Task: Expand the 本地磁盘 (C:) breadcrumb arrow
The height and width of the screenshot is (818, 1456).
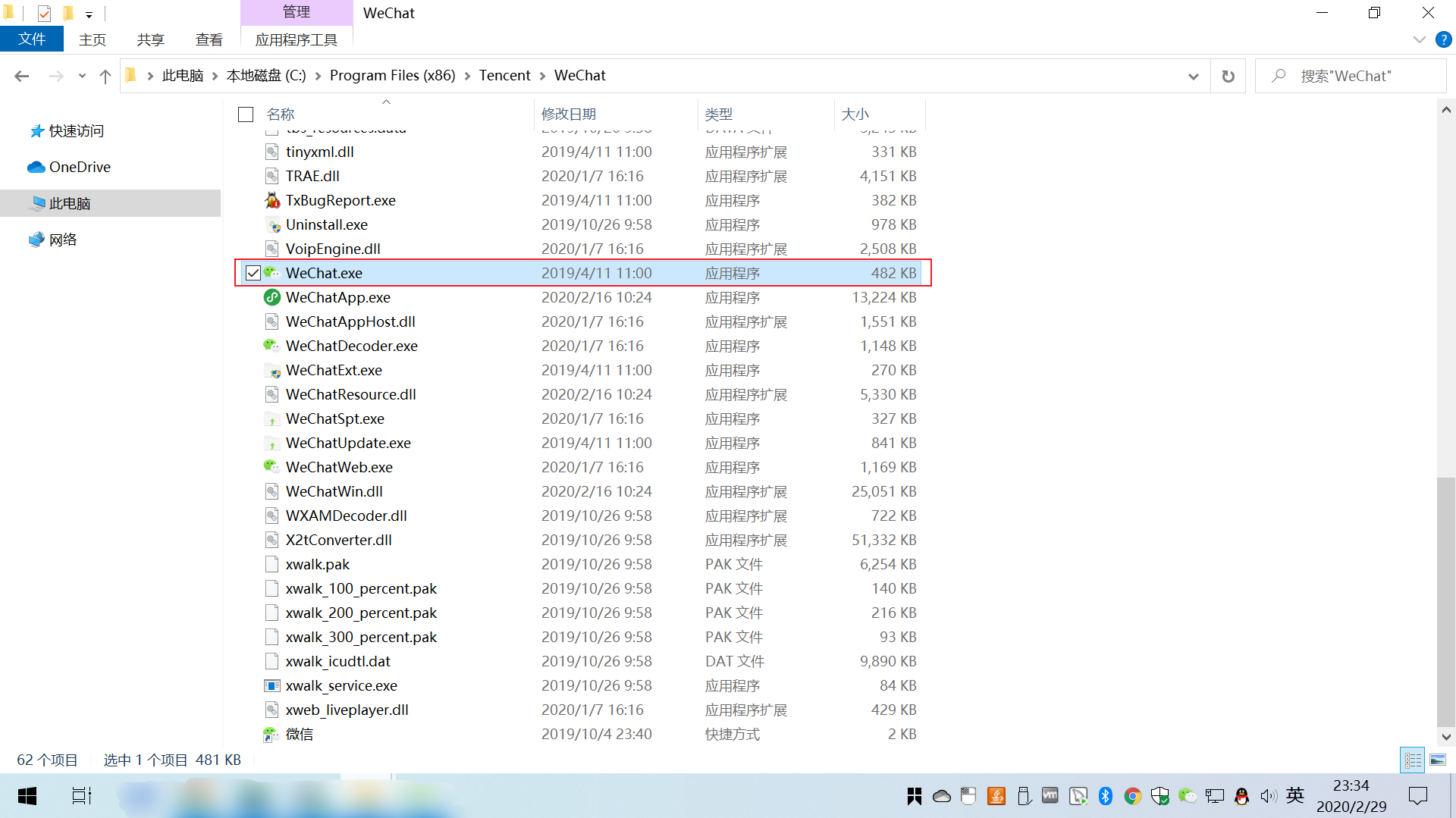Action: tap(318, 76)
